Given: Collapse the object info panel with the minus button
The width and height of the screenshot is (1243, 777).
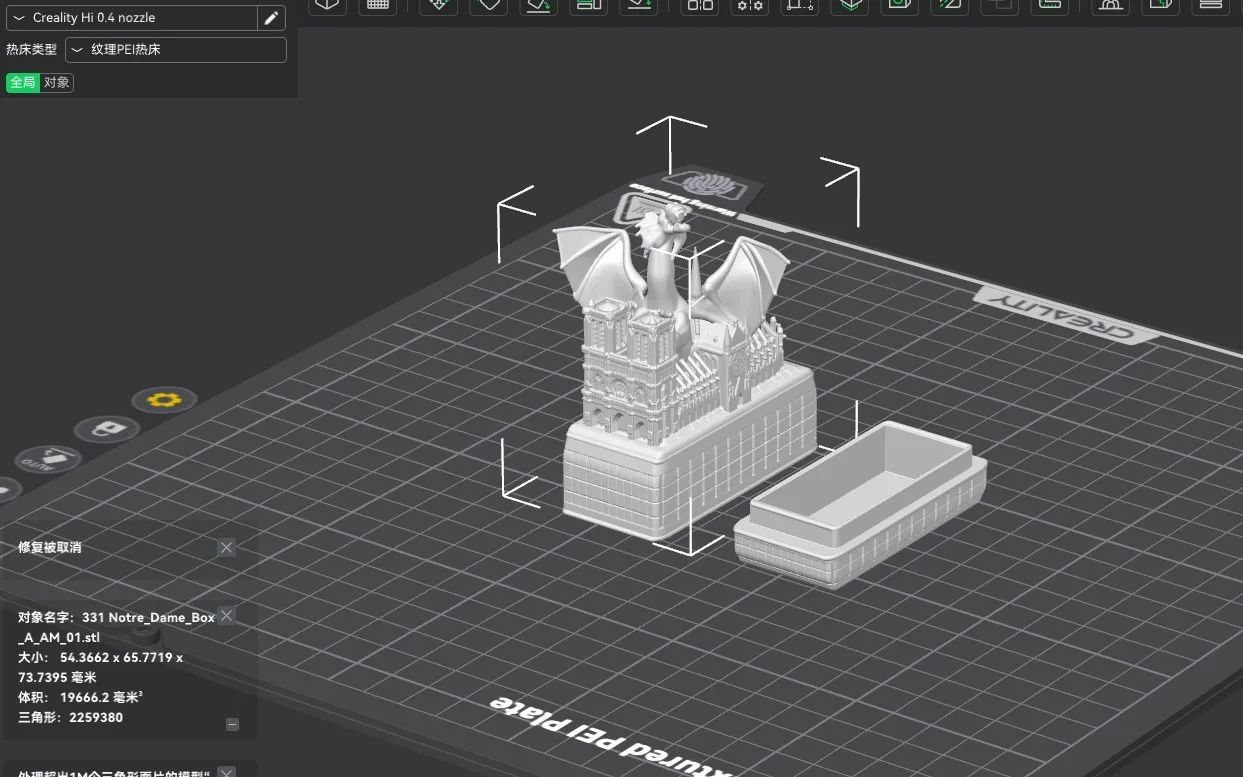Looking at the screenshot, I should (233, 724).
